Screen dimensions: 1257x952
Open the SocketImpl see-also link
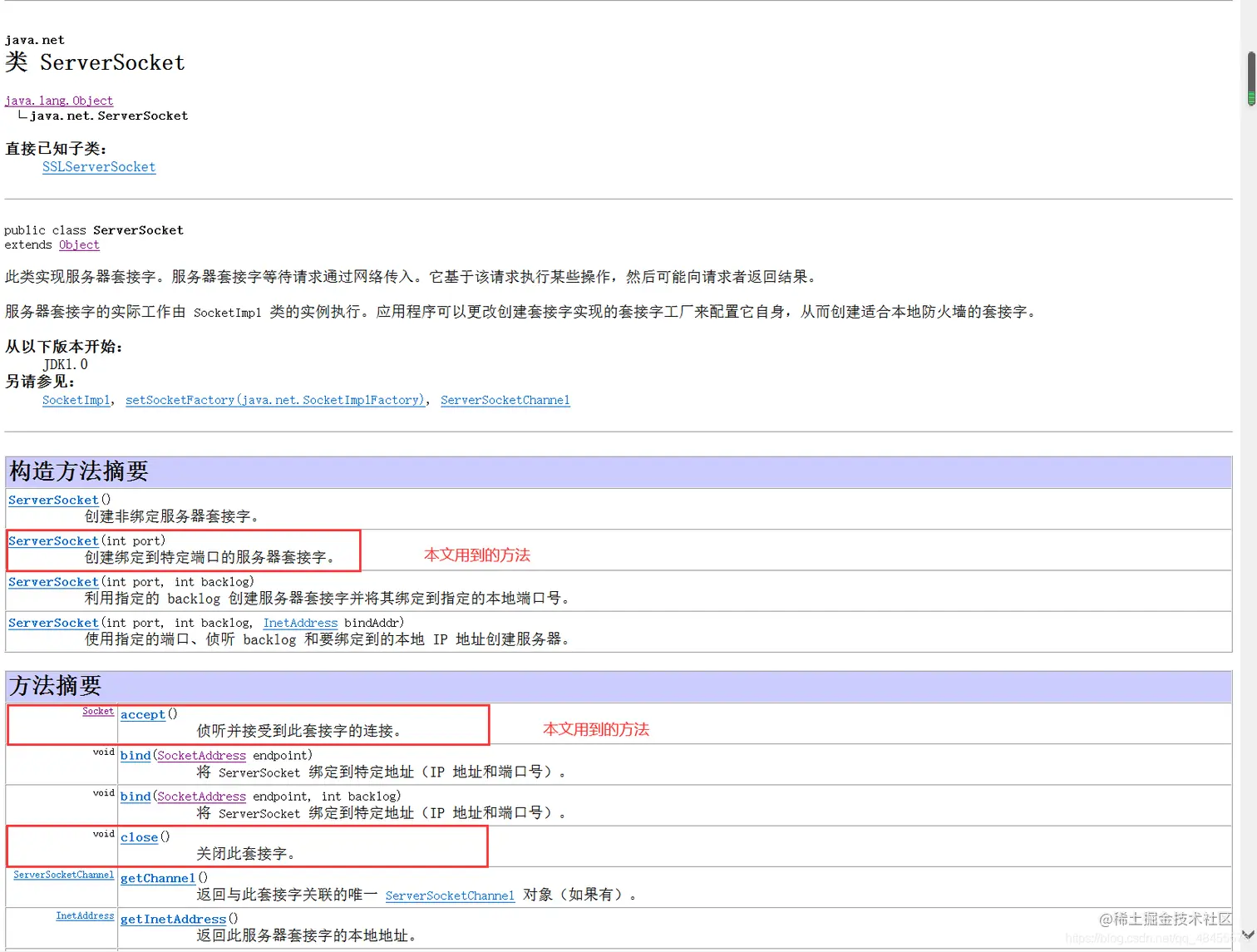(x=76, y=400)
